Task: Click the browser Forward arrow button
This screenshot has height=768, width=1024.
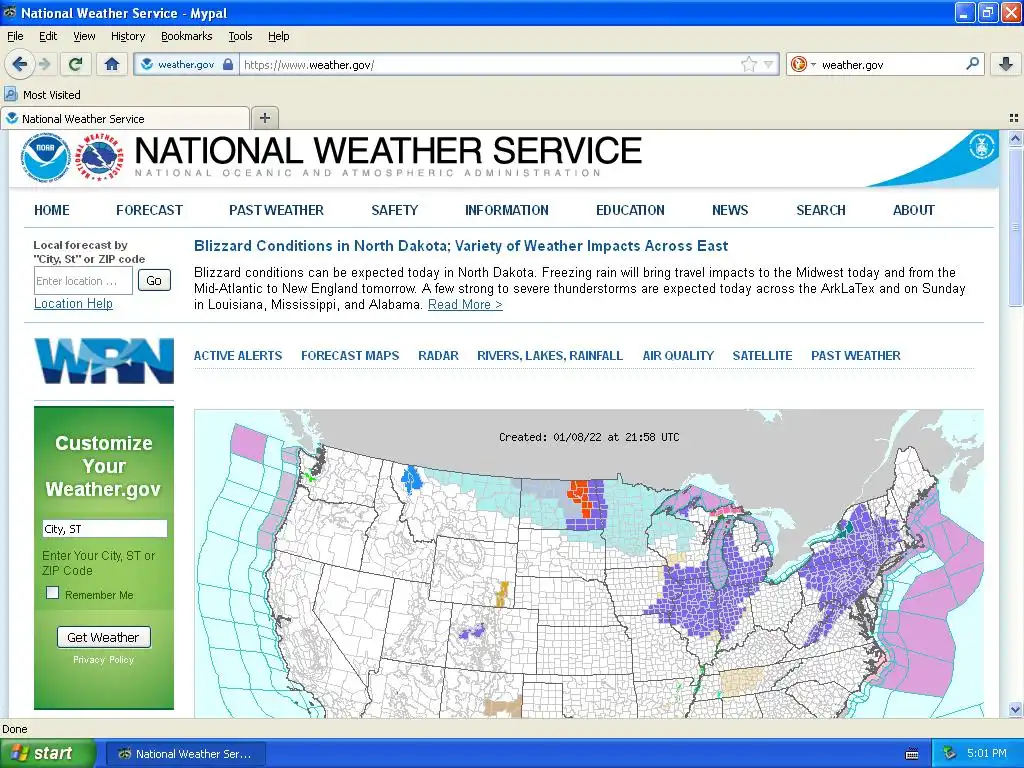Action: 45,64
